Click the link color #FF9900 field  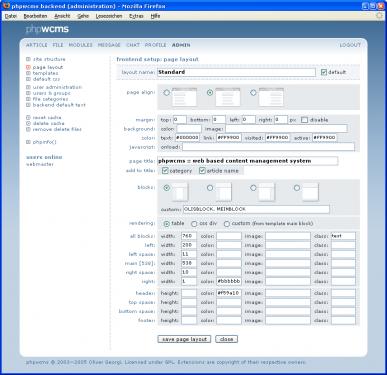coord(229,138)
